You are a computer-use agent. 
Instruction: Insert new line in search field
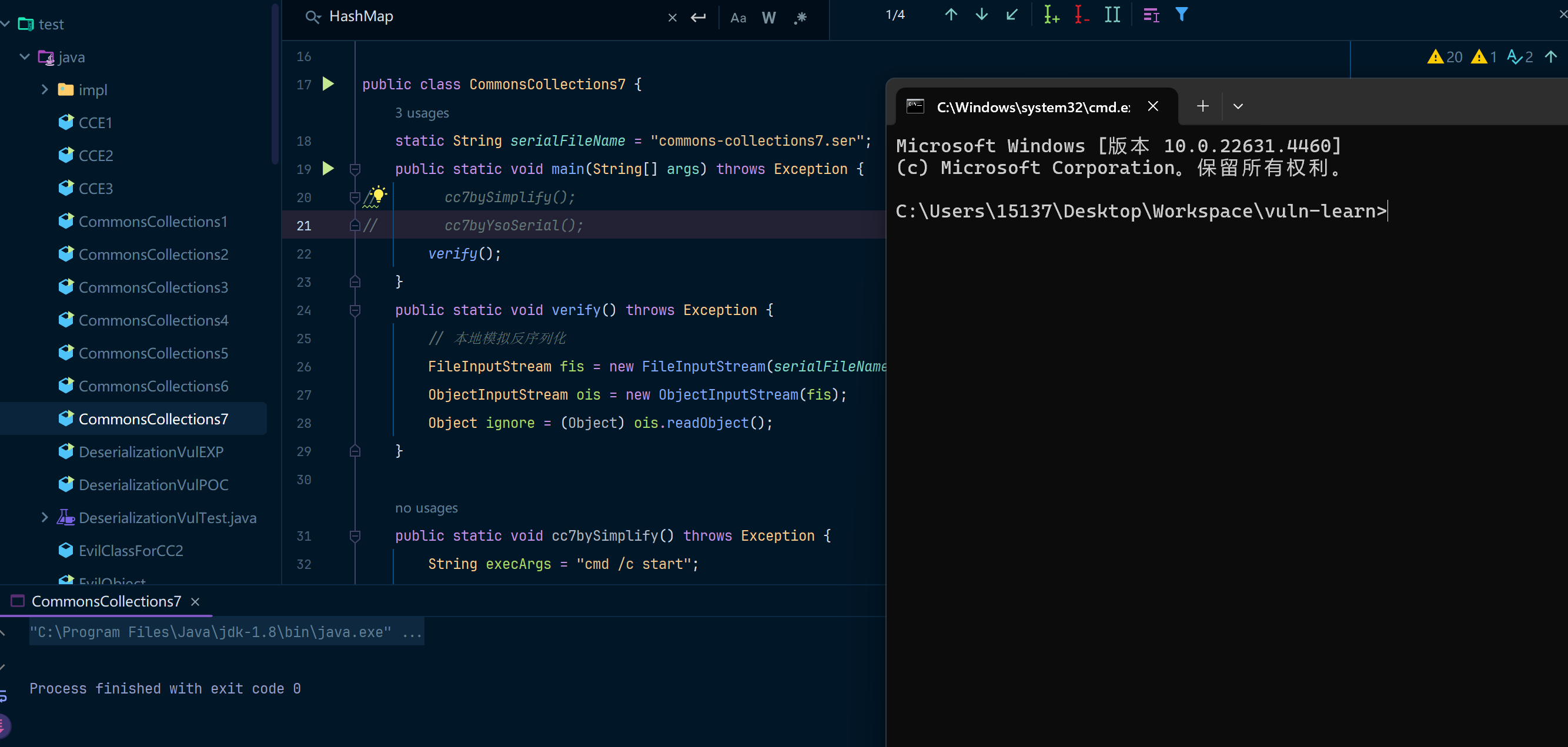click(698, 17)
